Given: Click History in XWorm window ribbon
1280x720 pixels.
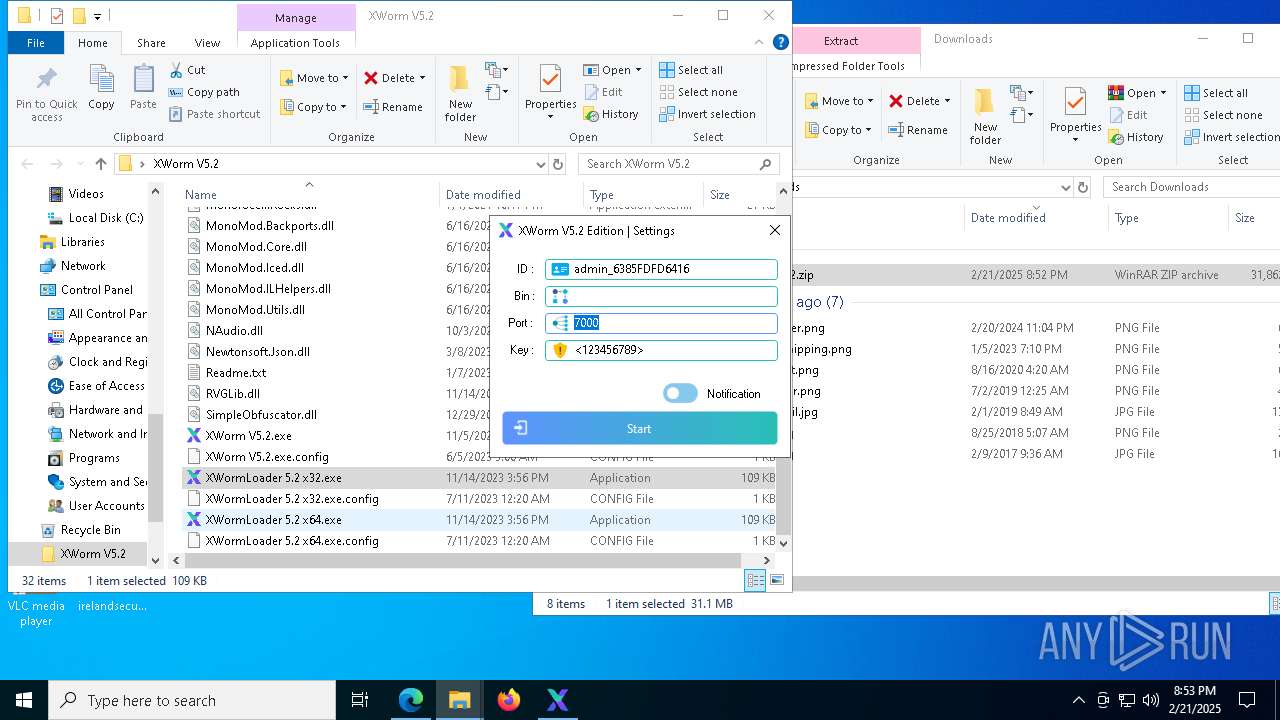Looking at the screenshot, I should 610,114.
